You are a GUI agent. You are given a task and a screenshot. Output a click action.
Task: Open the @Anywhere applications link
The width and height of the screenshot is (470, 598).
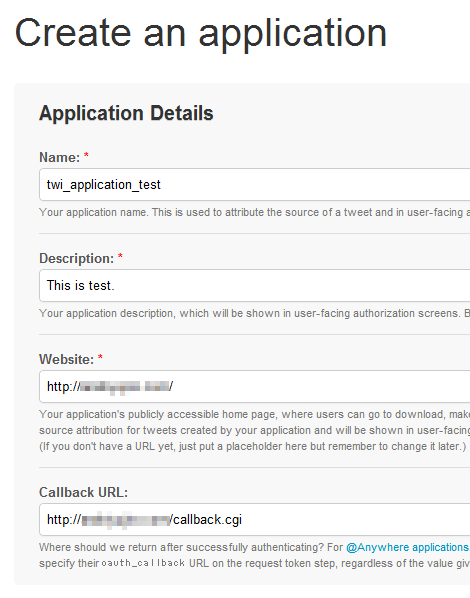click(407, 547)
